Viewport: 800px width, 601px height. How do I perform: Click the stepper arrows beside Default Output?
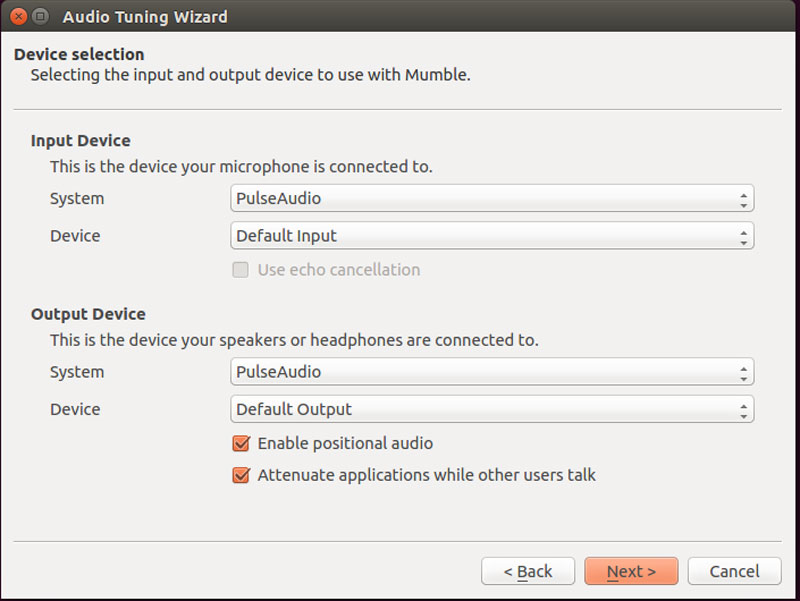pyautogui.click(x=745, y=408)
